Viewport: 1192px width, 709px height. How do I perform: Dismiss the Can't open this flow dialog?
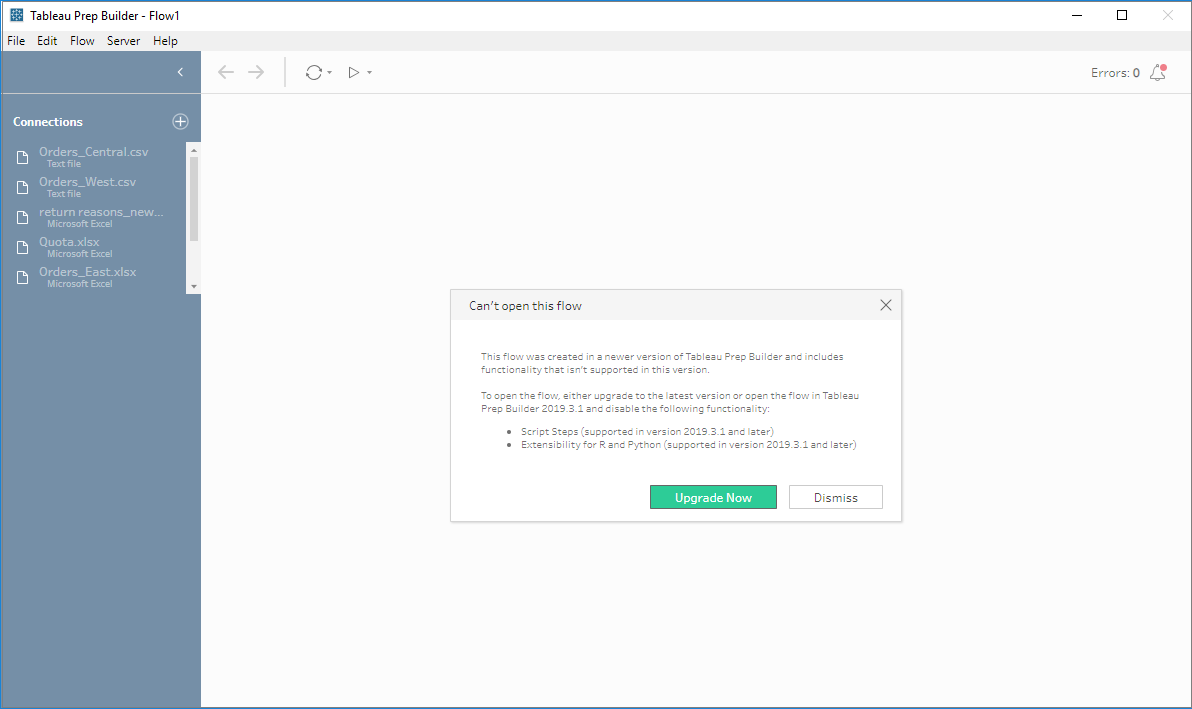(835, 497)
